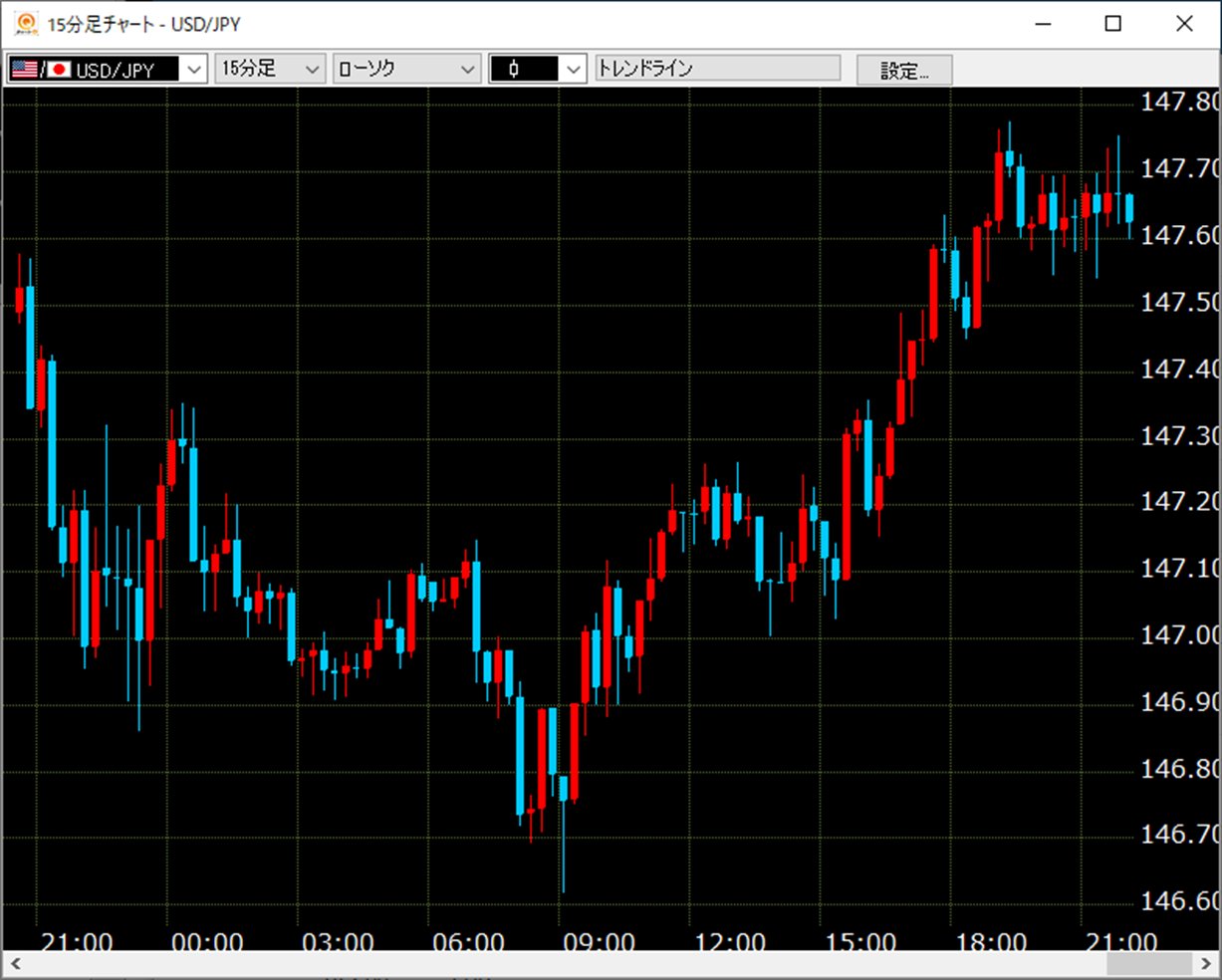This screenshot has height=980, width=1222.
Task: Click the 147.30 price axis label
Action: [x=1180, y=435]
